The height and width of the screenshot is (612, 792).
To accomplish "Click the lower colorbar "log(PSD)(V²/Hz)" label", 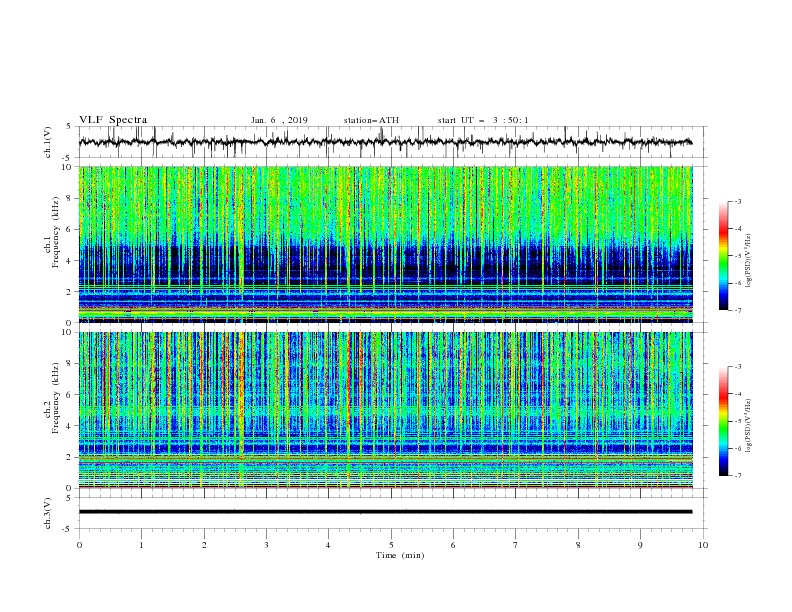I will point(748,425).
